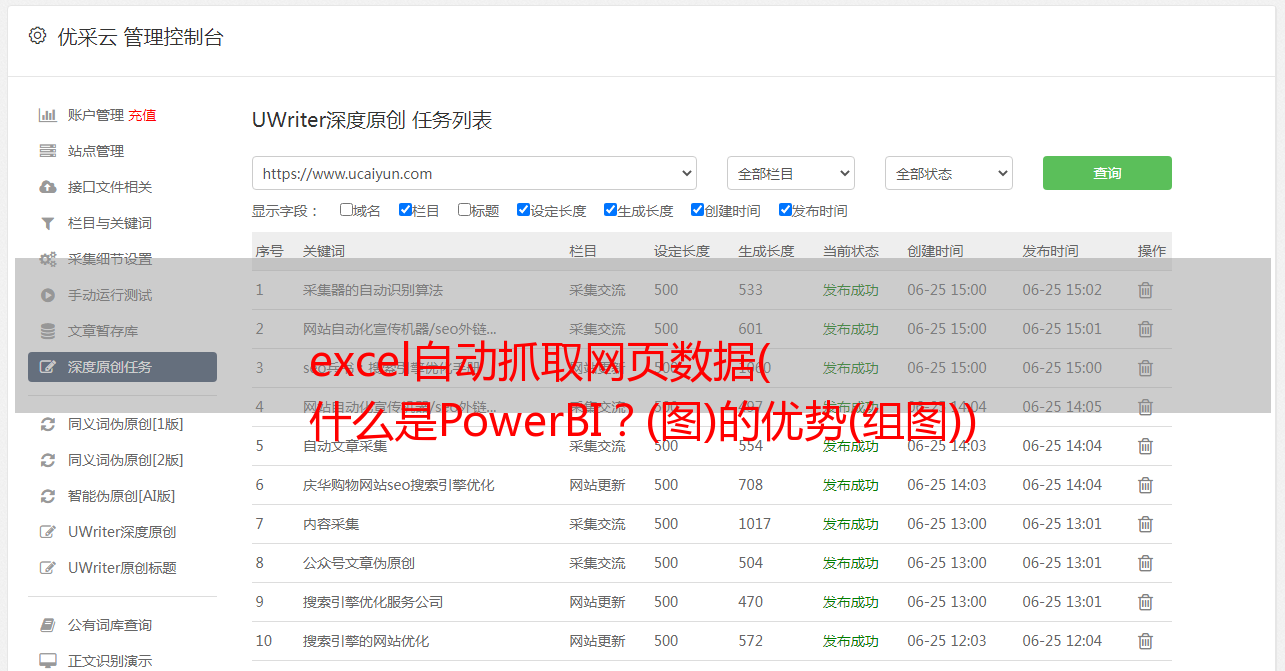1285x671 pixels.
Task: Open 栏目与关键词 in the sidebar
Action: [x=110, y=223]
